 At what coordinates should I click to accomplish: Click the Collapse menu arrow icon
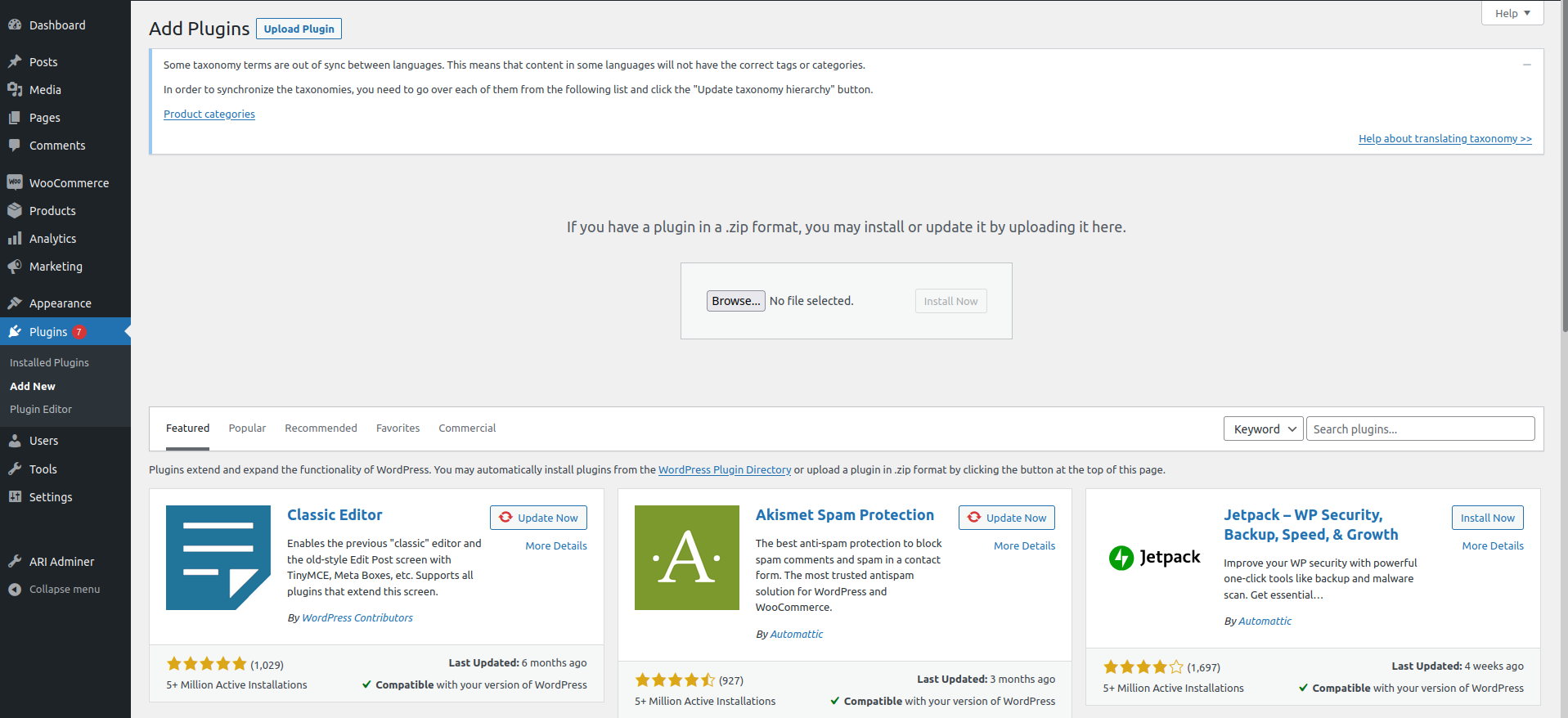click(x=15, y=589)
